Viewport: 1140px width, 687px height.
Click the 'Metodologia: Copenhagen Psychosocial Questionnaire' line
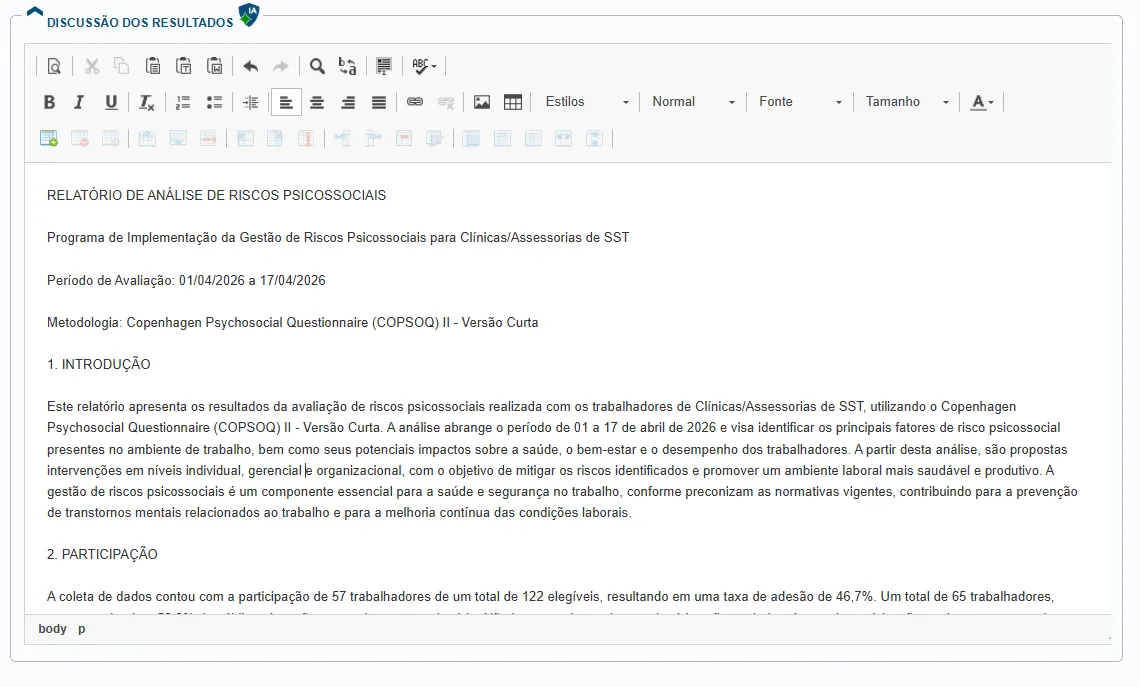click(292, 323)
